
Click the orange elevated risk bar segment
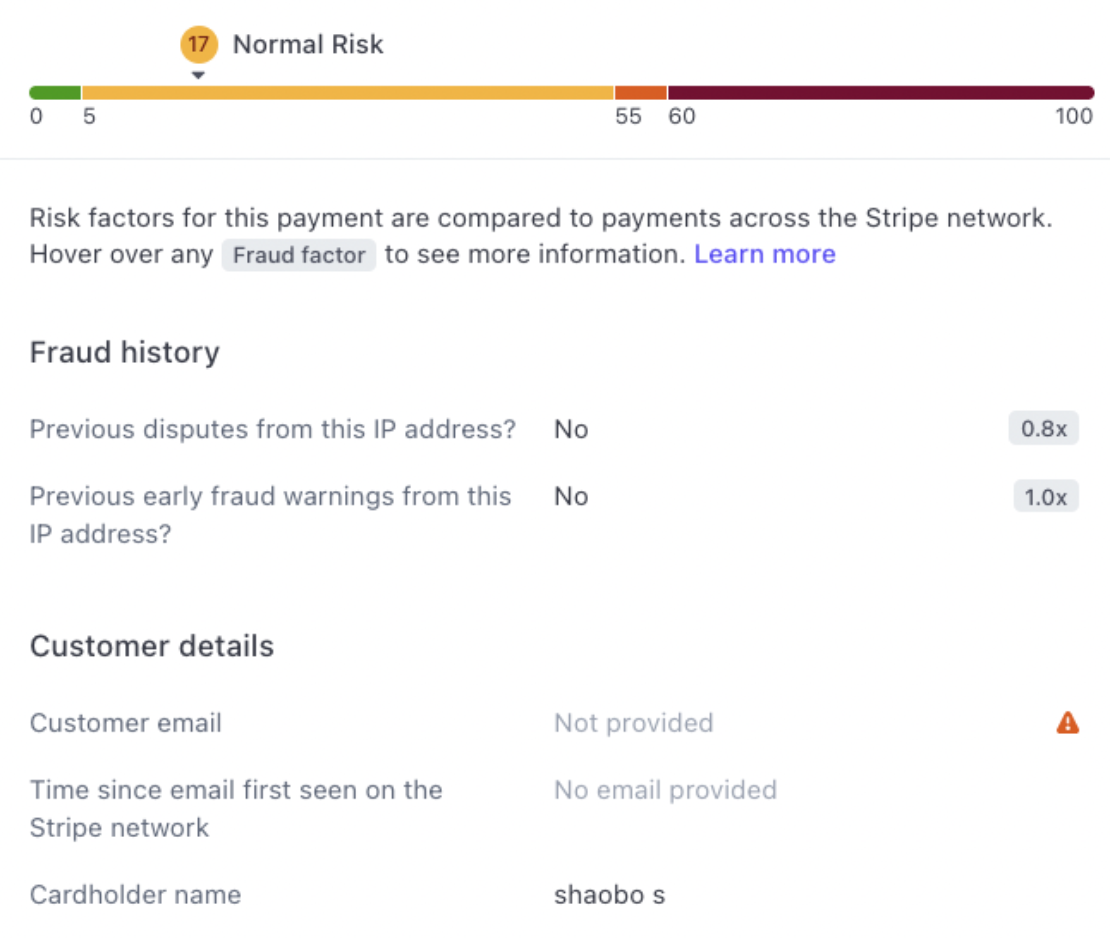641,93
